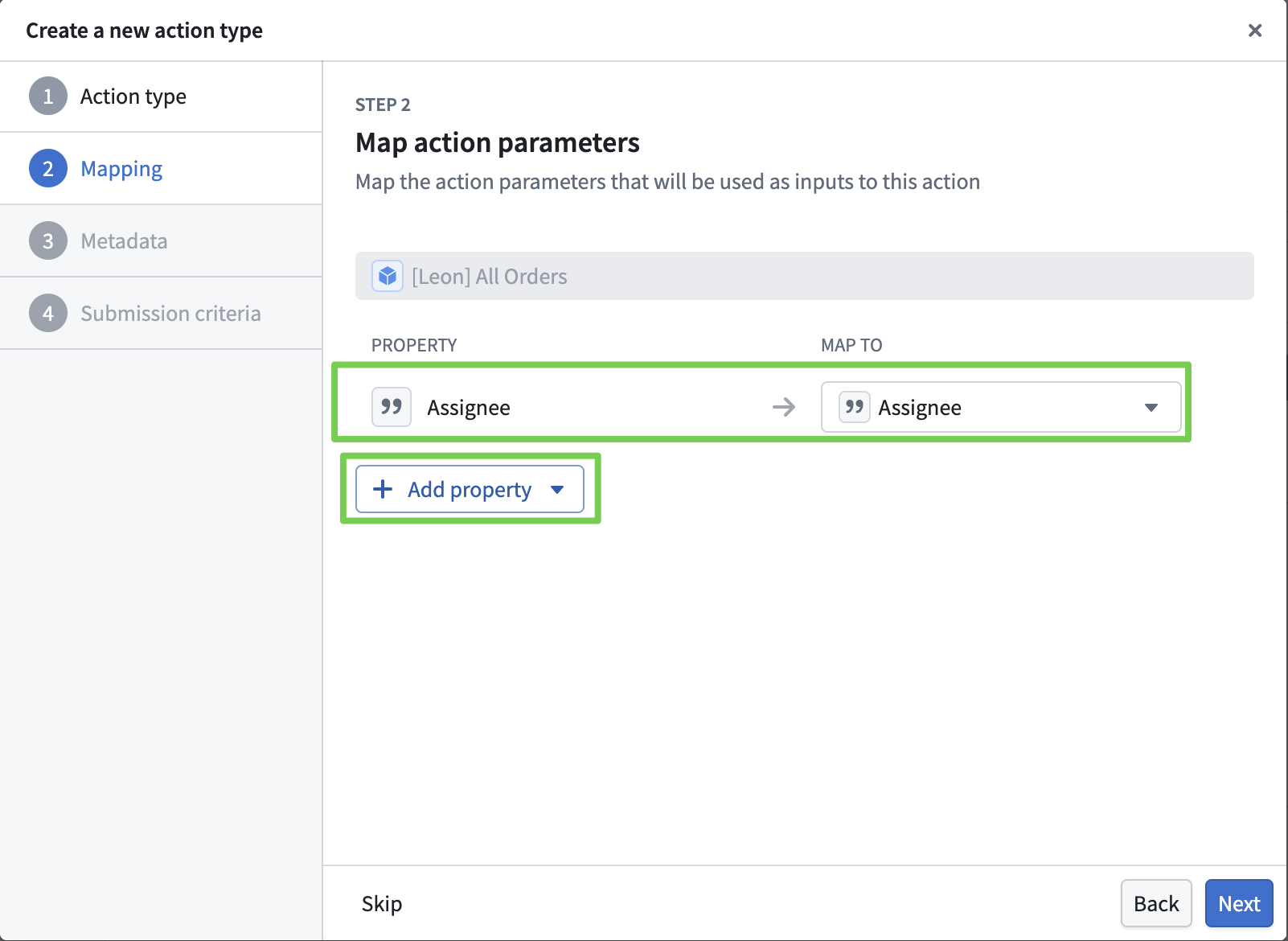This screenshot has width=1288, height=941.
Task: Jump to Submission criteria step
Action: 170,314
